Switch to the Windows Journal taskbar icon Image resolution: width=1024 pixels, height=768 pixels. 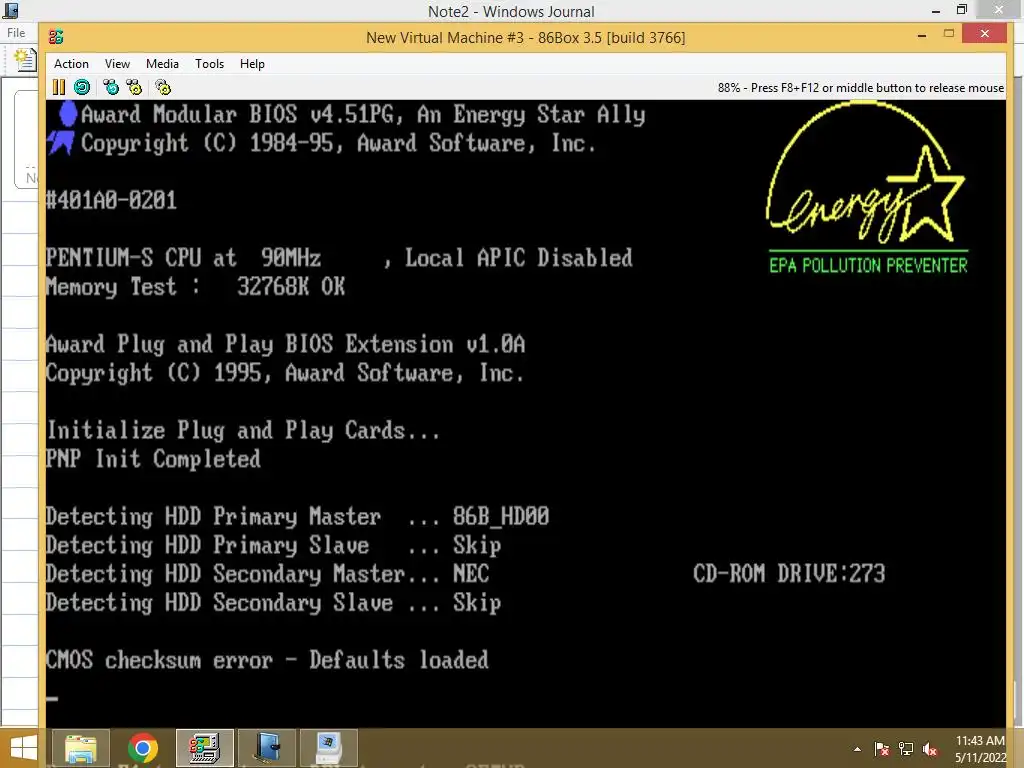click(267, 748)
